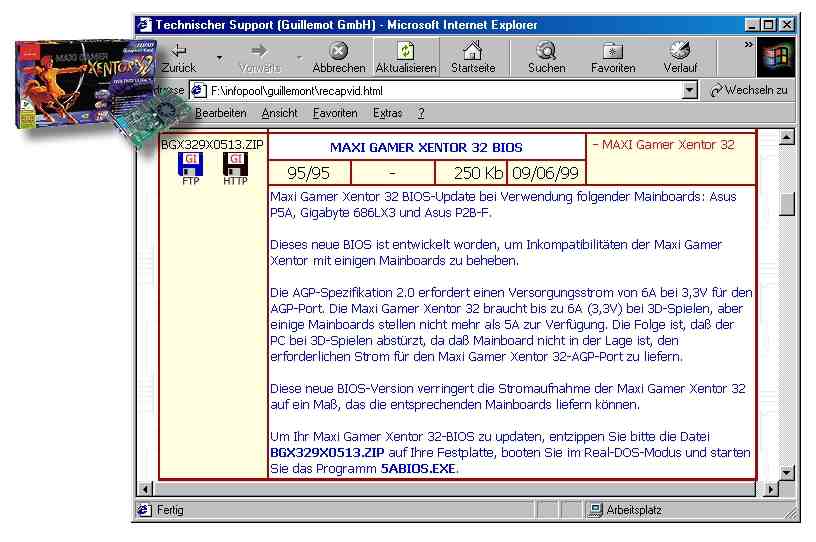Open the Vorwärts history dropdown arrow
This screenshot has width=816, height=542.
pyautogui.click(x=299, y=58)
